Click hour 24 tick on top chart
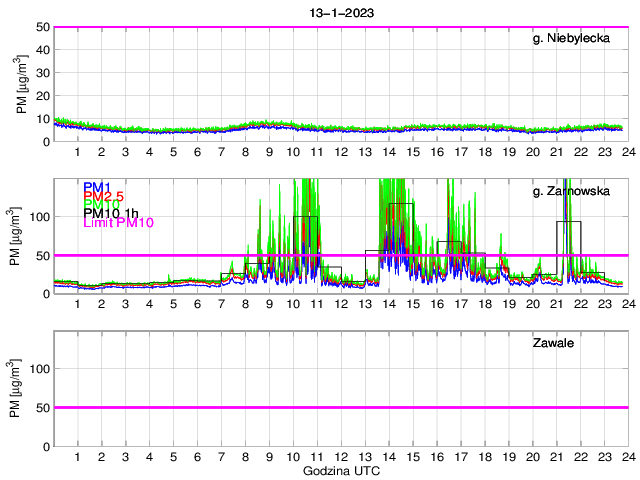640x480 pixels. click(x=627, y=151)
